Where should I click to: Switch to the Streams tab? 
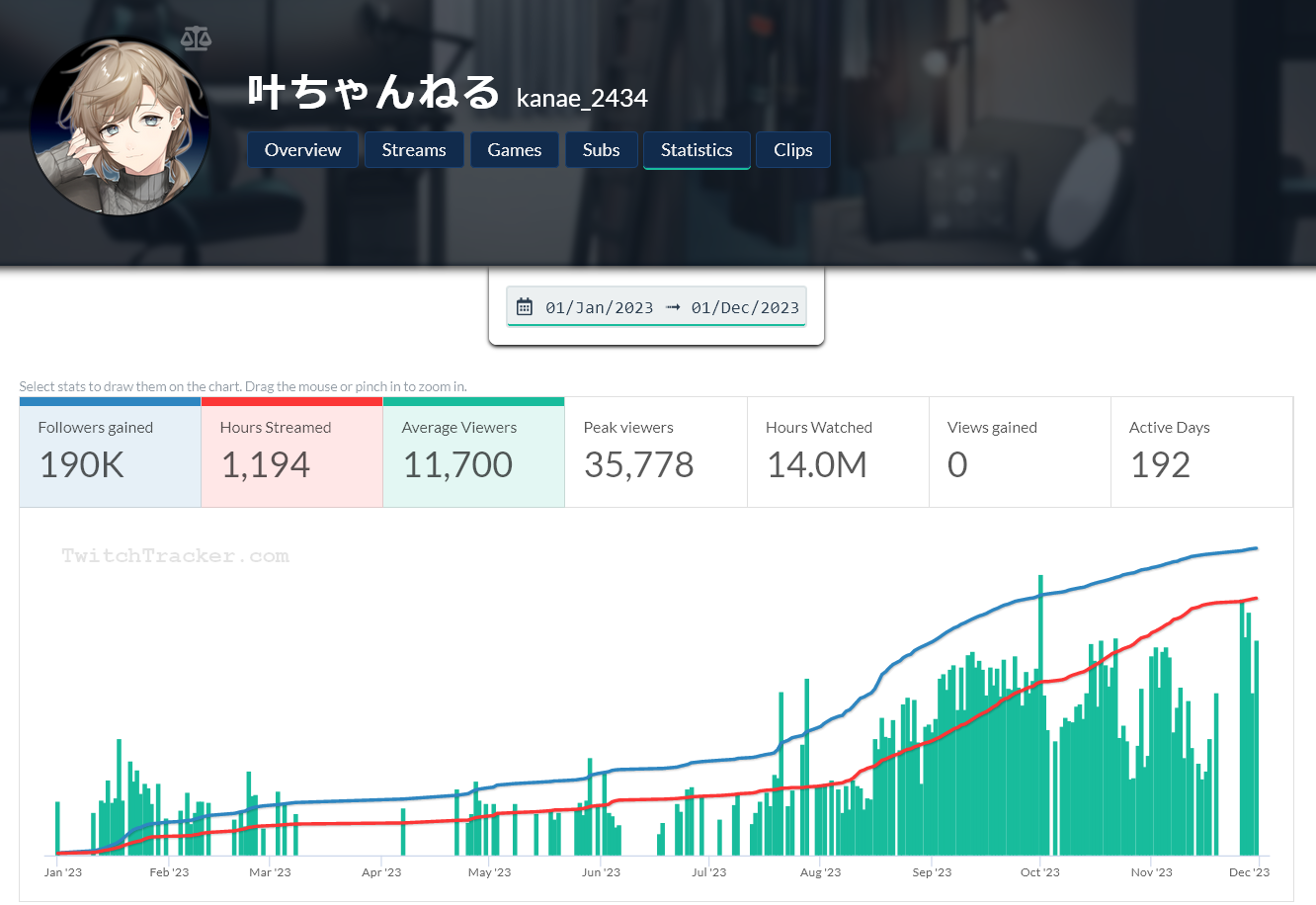tap(414, 150)
